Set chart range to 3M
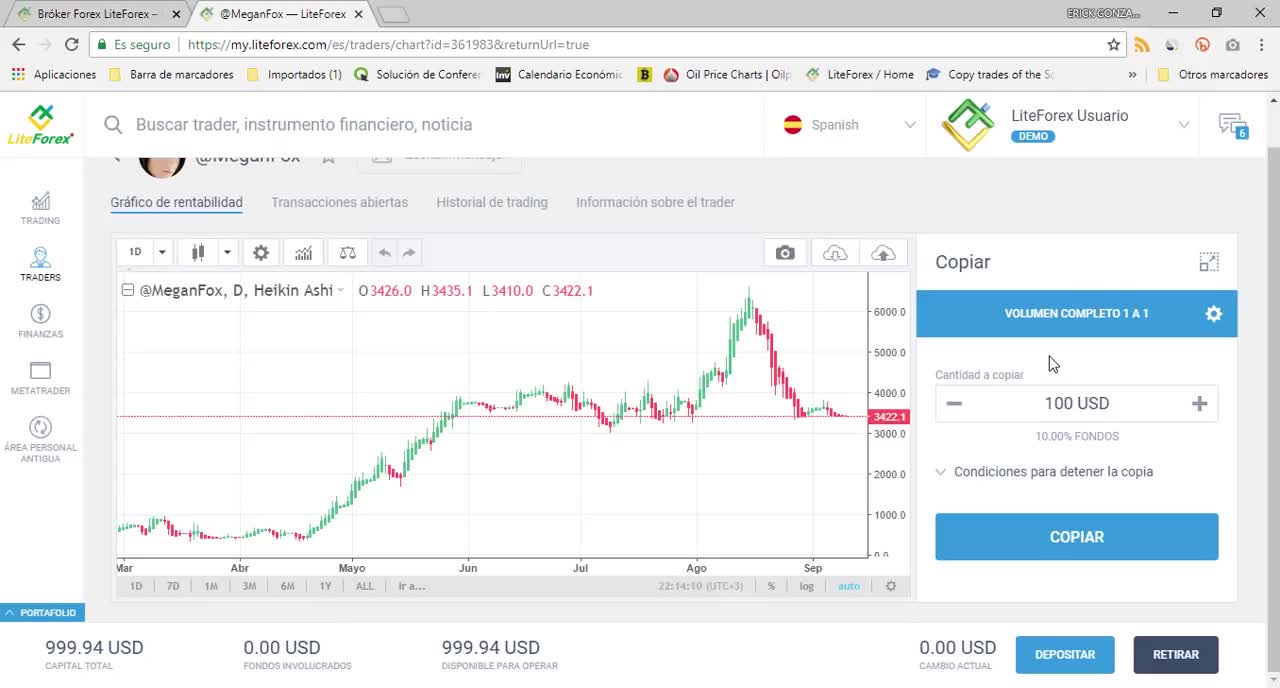This screenshot has height=688, width=1280. click(x=249, y=586)
